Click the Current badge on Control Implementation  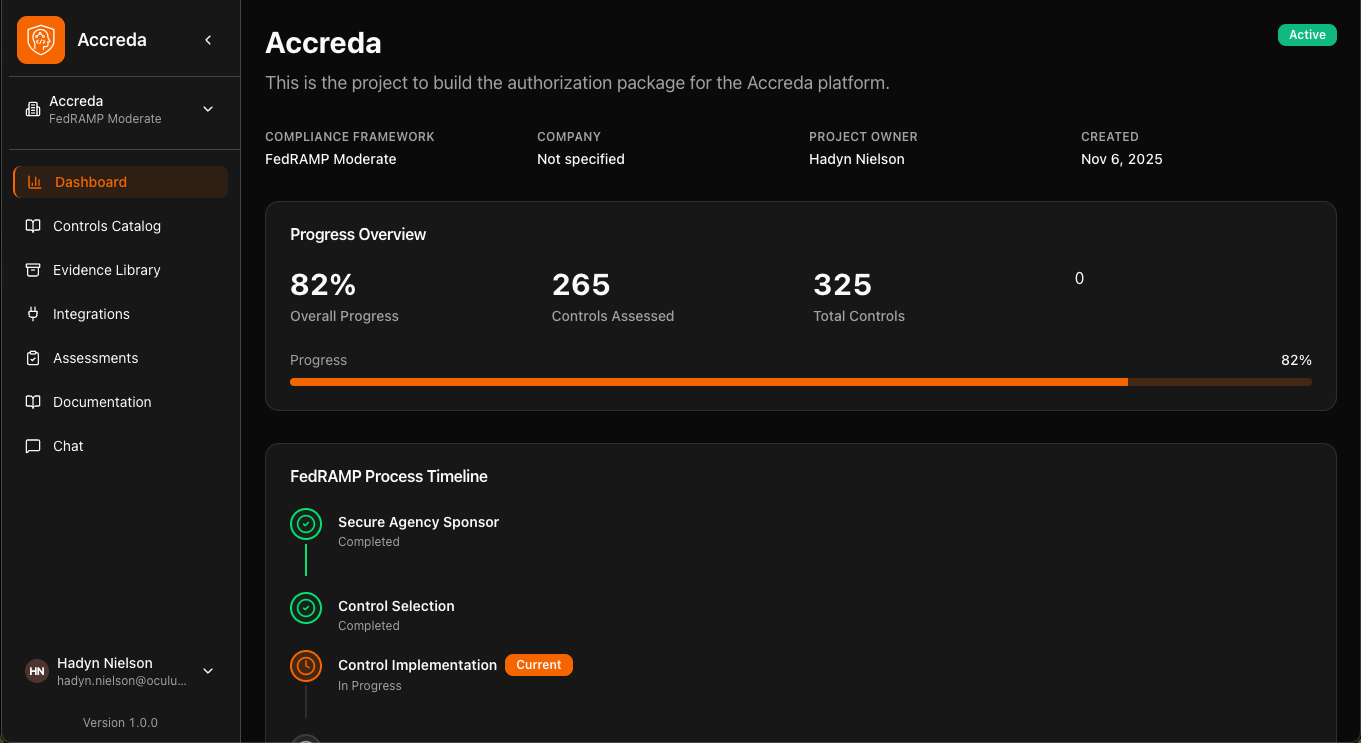[538, 664]
